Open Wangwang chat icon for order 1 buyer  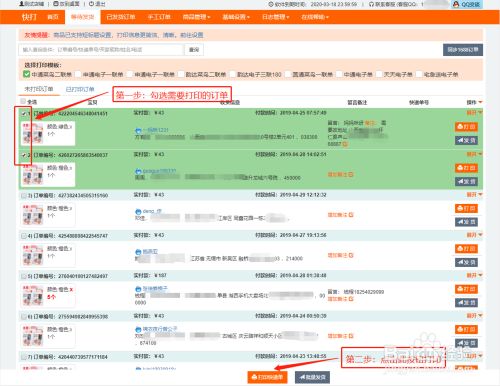[x=138, y=130]
